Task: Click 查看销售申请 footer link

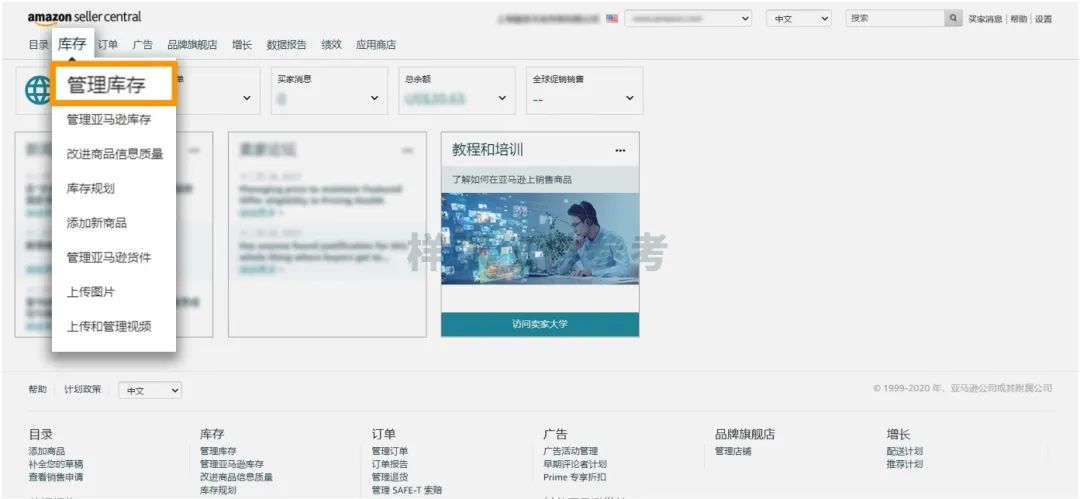Action: (56, 477)
